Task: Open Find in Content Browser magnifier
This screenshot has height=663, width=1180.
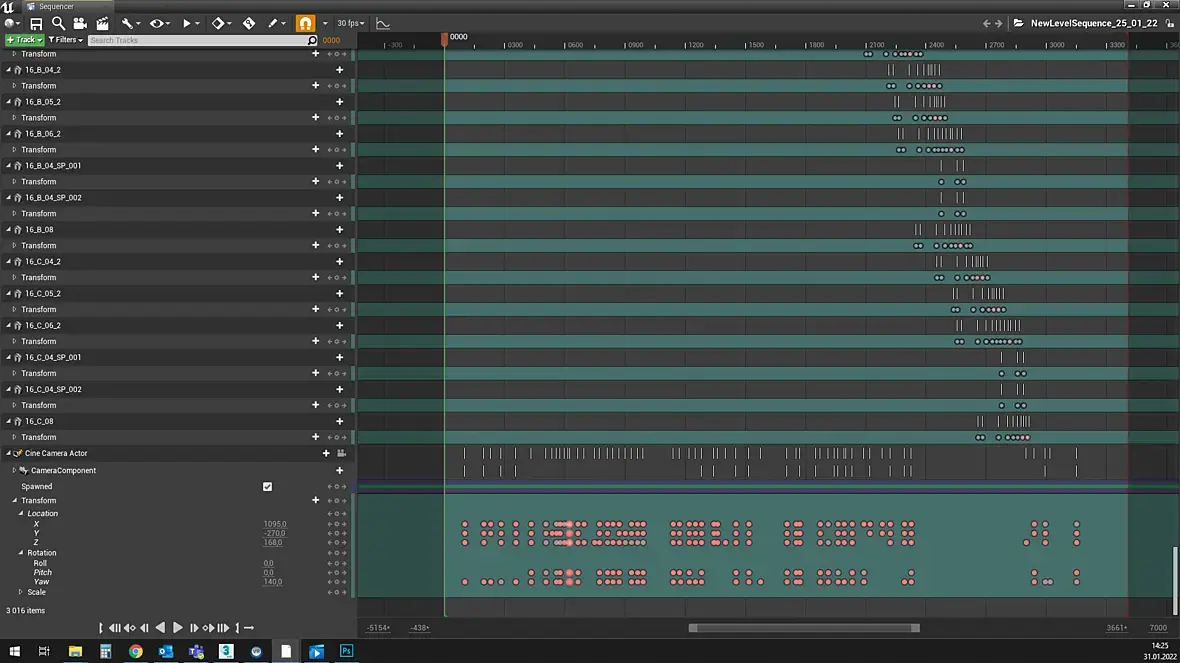Action: tap(58, 23)
